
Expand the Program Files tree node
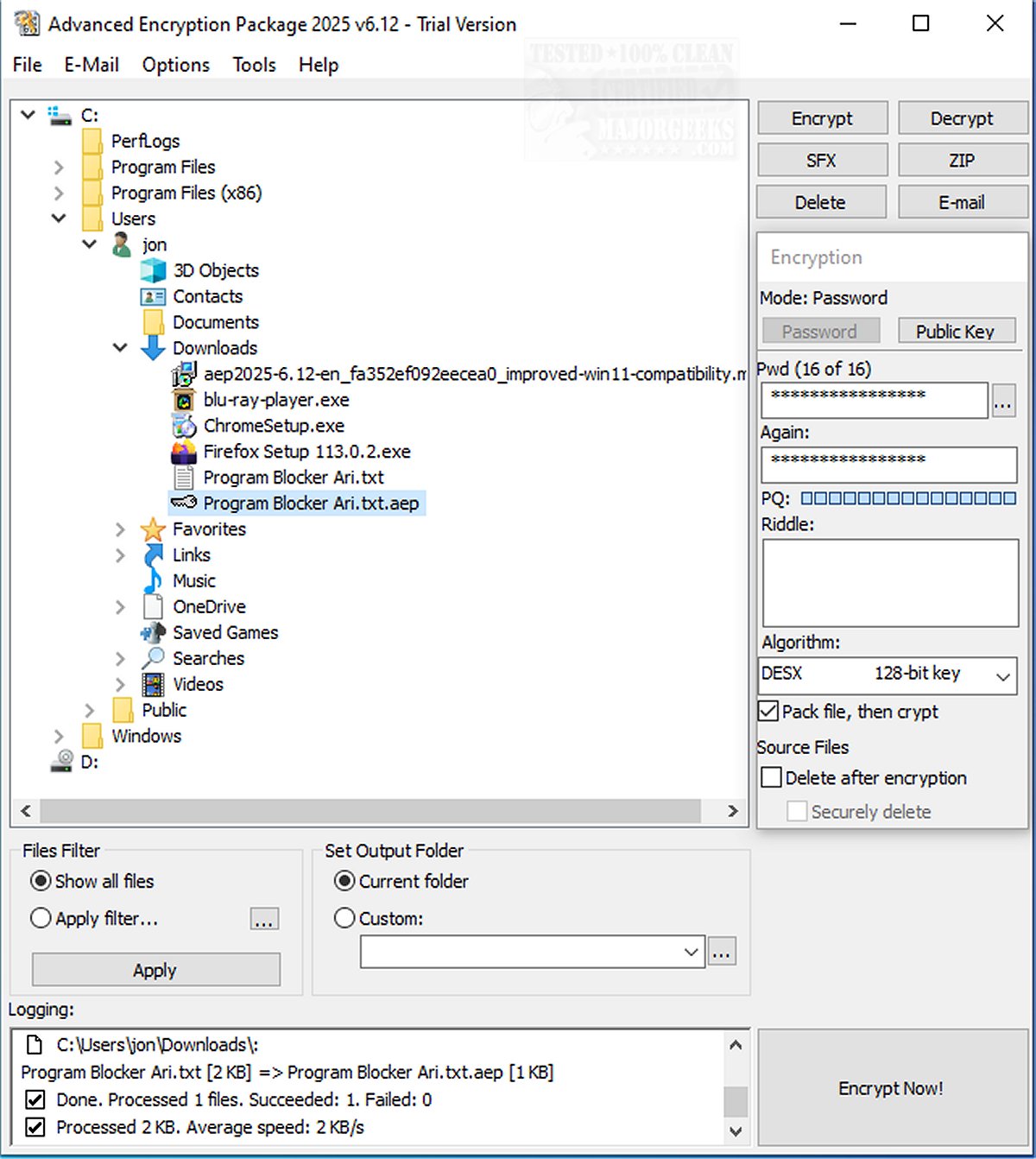click(x=59, y=167)
